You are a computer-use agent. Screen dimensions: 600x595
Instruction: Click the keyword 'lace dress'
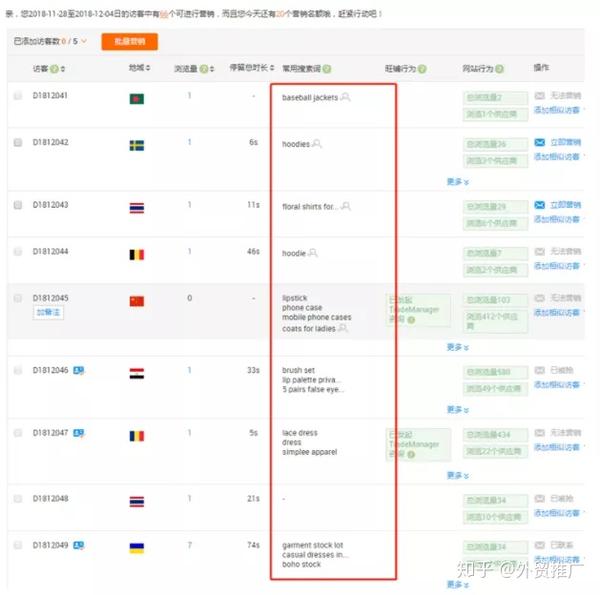(x=300, y=433)
